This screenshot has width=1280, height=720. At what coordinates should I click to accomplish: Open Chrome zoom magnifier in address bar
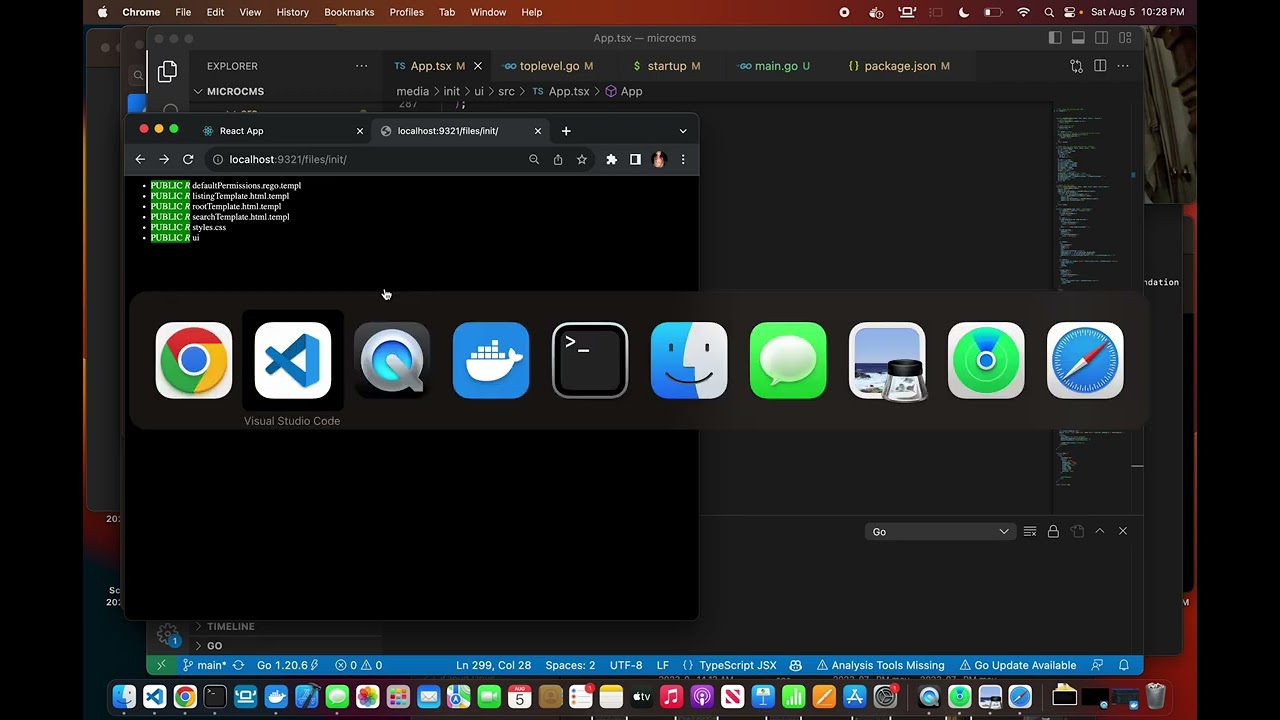point(534,159)
